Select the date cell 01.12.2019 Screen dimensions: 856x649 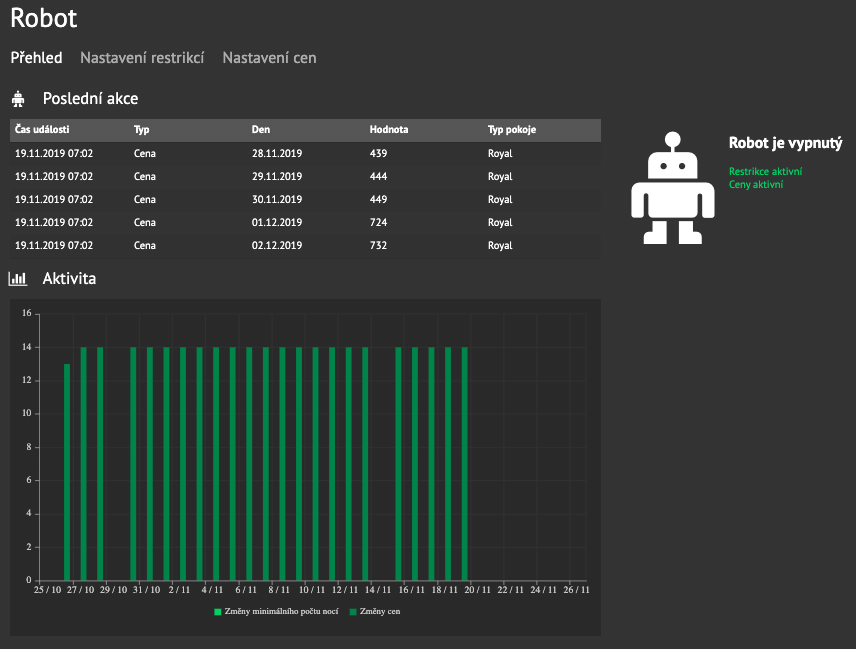pyautogui.click(x=277, y=222)
